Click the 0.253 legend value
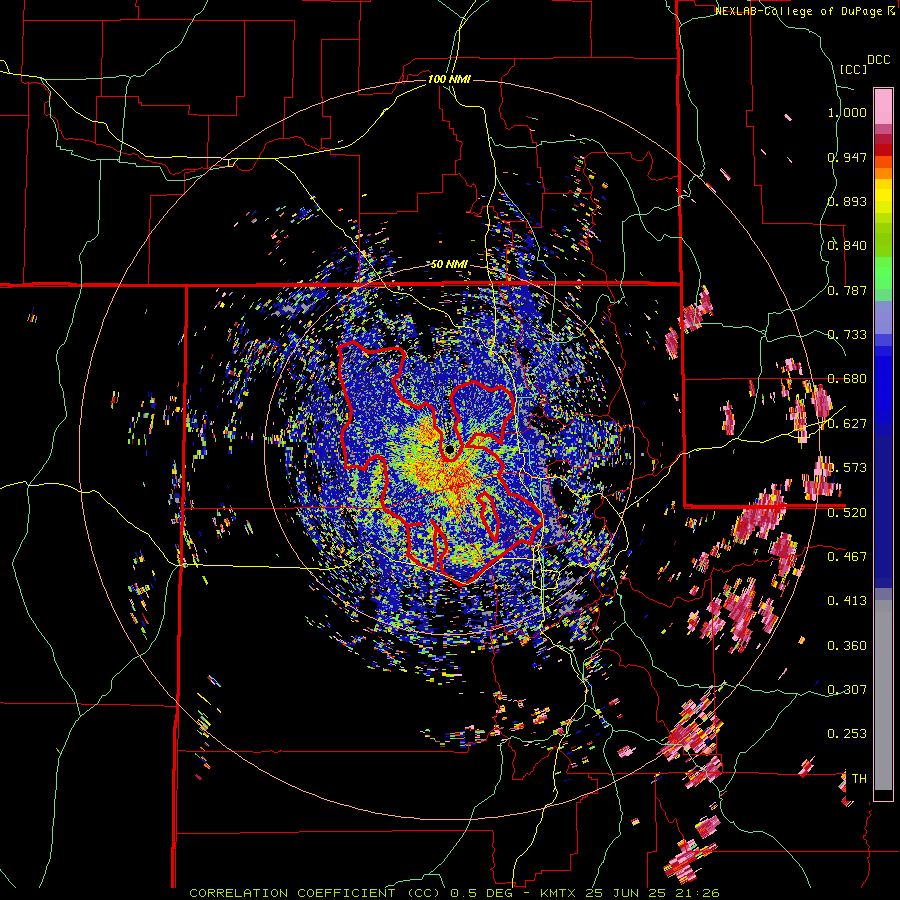Image resolution: width=900 pixels, height=900 pixels. [847, 734]
